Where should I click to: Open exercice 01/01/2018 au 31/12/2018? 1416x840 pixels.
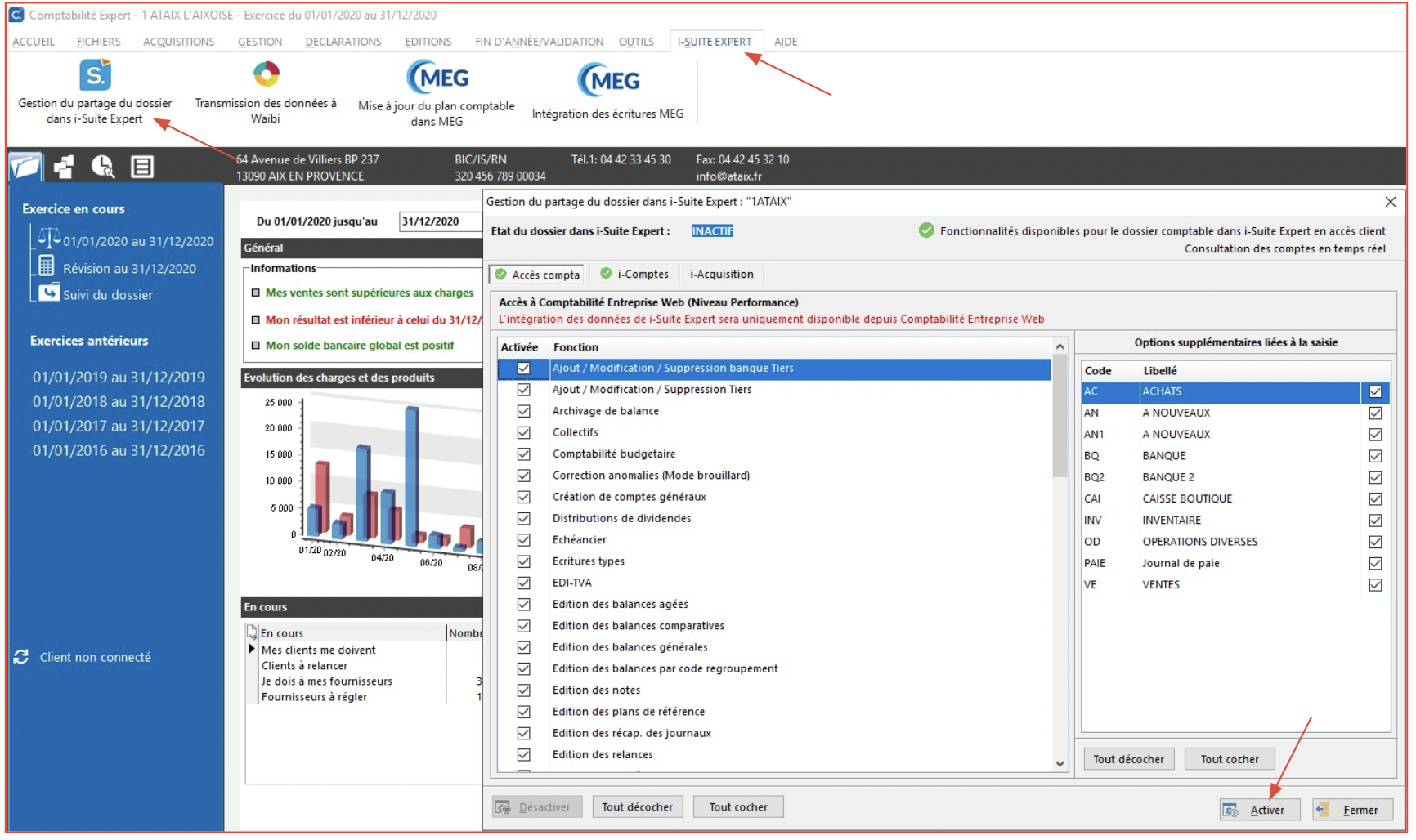tap(119, 402)
